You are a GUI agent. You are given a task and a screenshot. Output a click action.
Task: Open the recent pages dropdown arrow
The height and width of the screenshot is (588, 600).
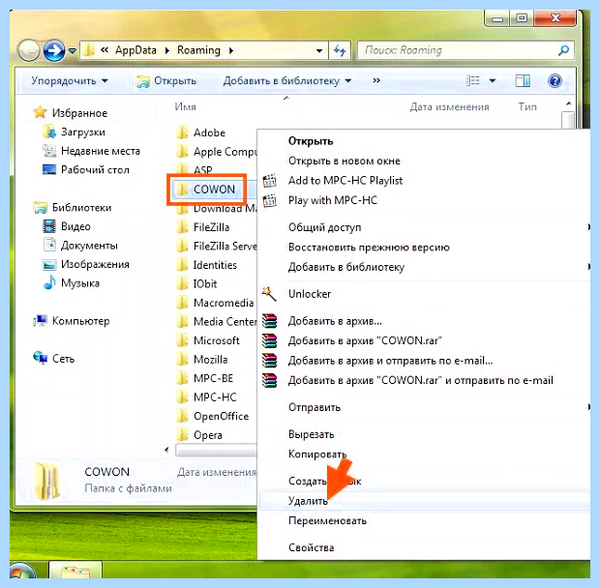(x=72, y=50)
